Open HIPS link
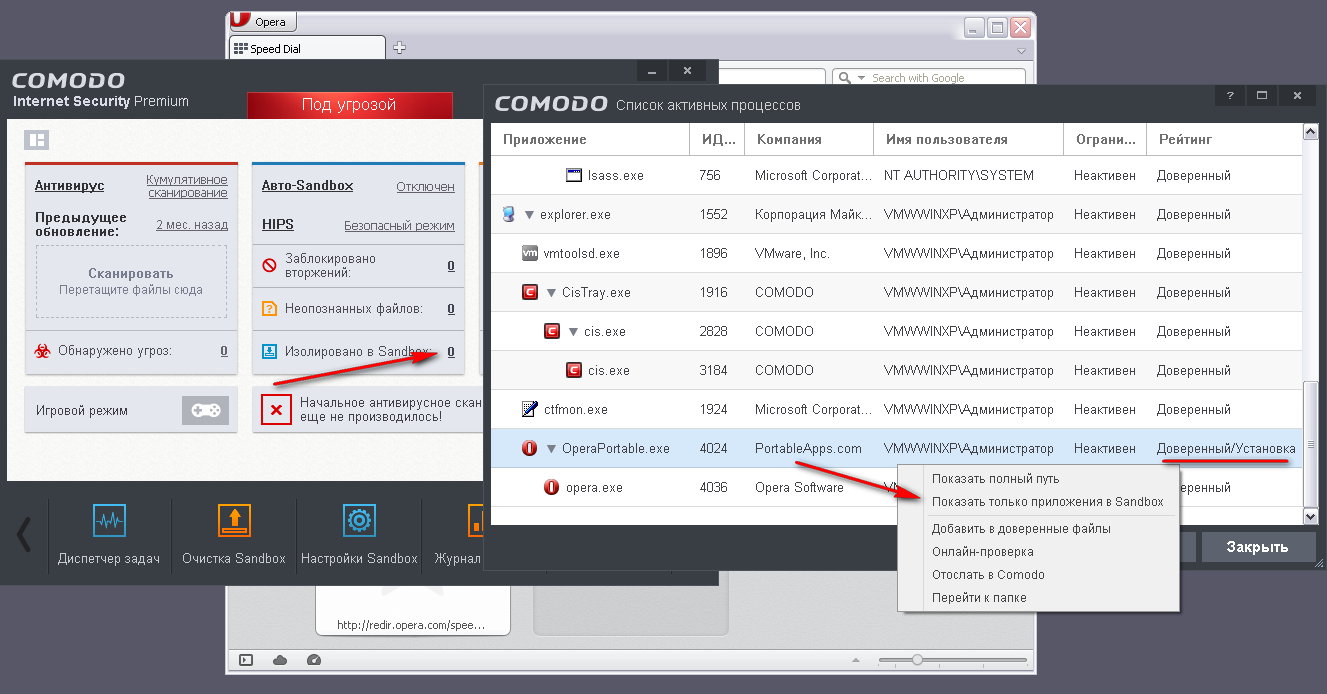 [x=278, y=225]
